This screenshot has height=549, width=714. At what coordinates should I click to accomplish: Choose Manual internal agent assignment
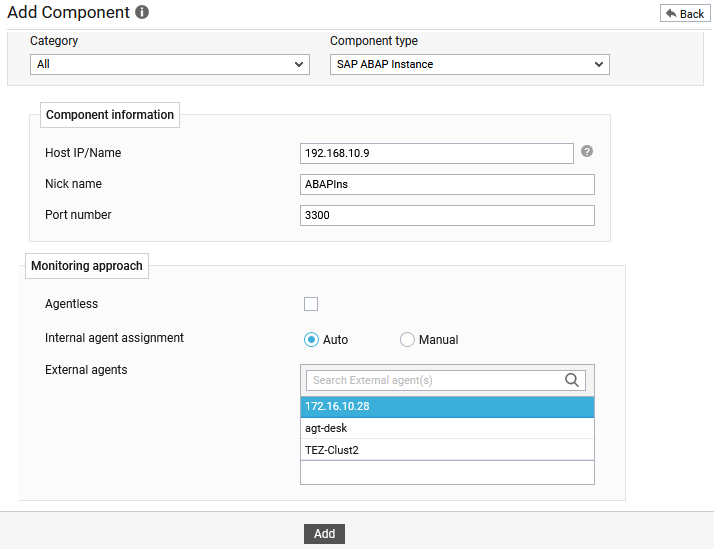(407, 340)
